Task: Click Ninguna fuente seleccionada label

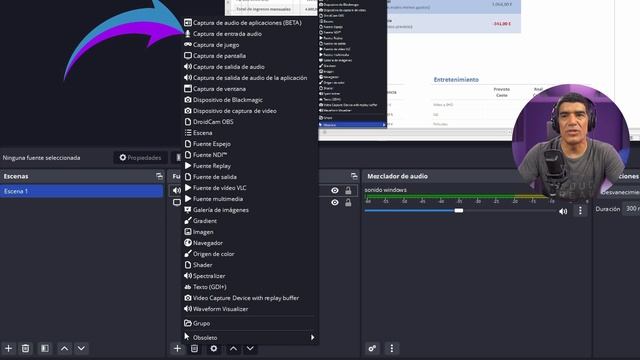Action: [41, 158]
